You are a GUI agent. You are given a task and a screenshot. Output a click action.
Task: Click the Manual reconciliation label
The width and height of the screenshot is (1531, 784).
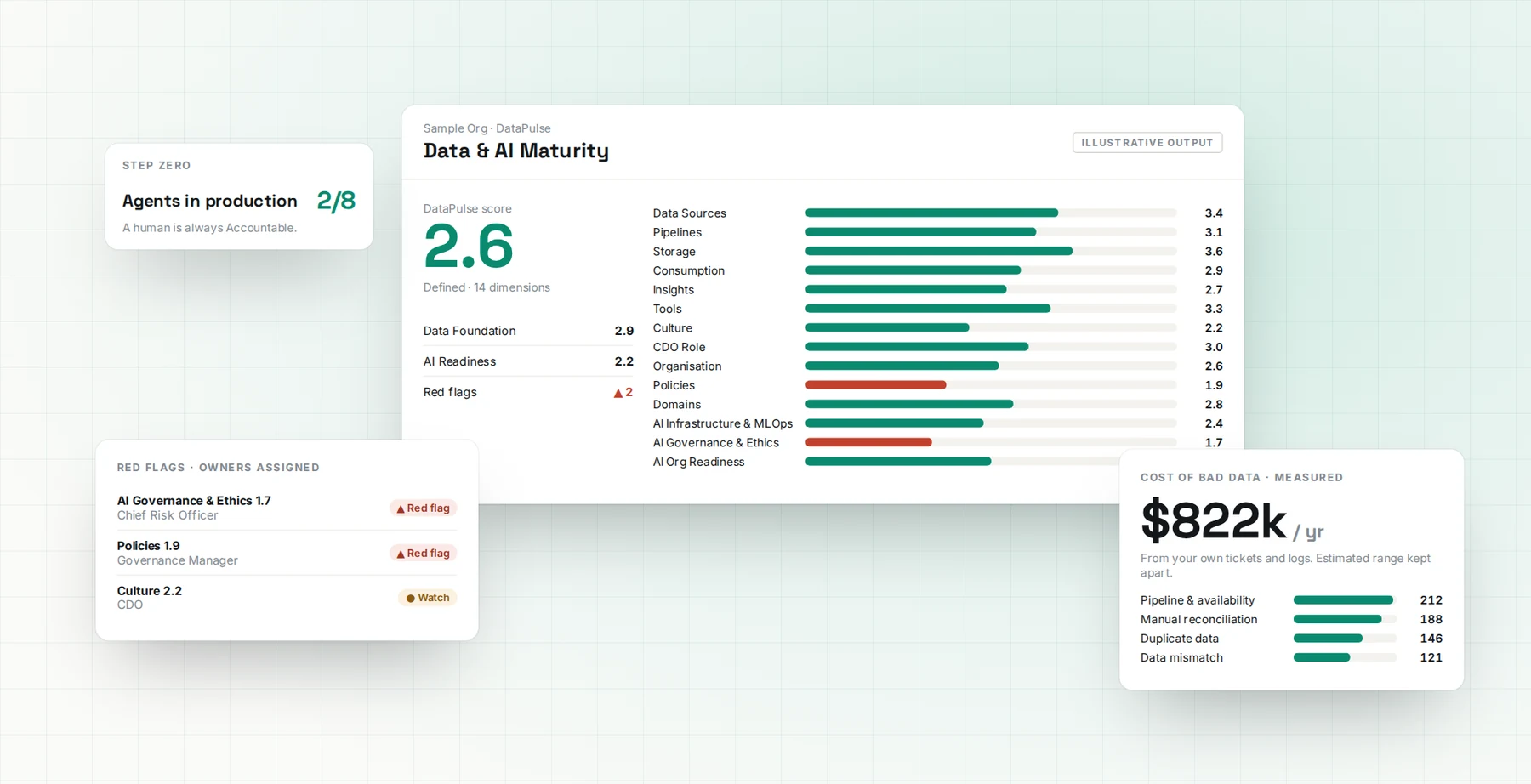click(1199, 620)
